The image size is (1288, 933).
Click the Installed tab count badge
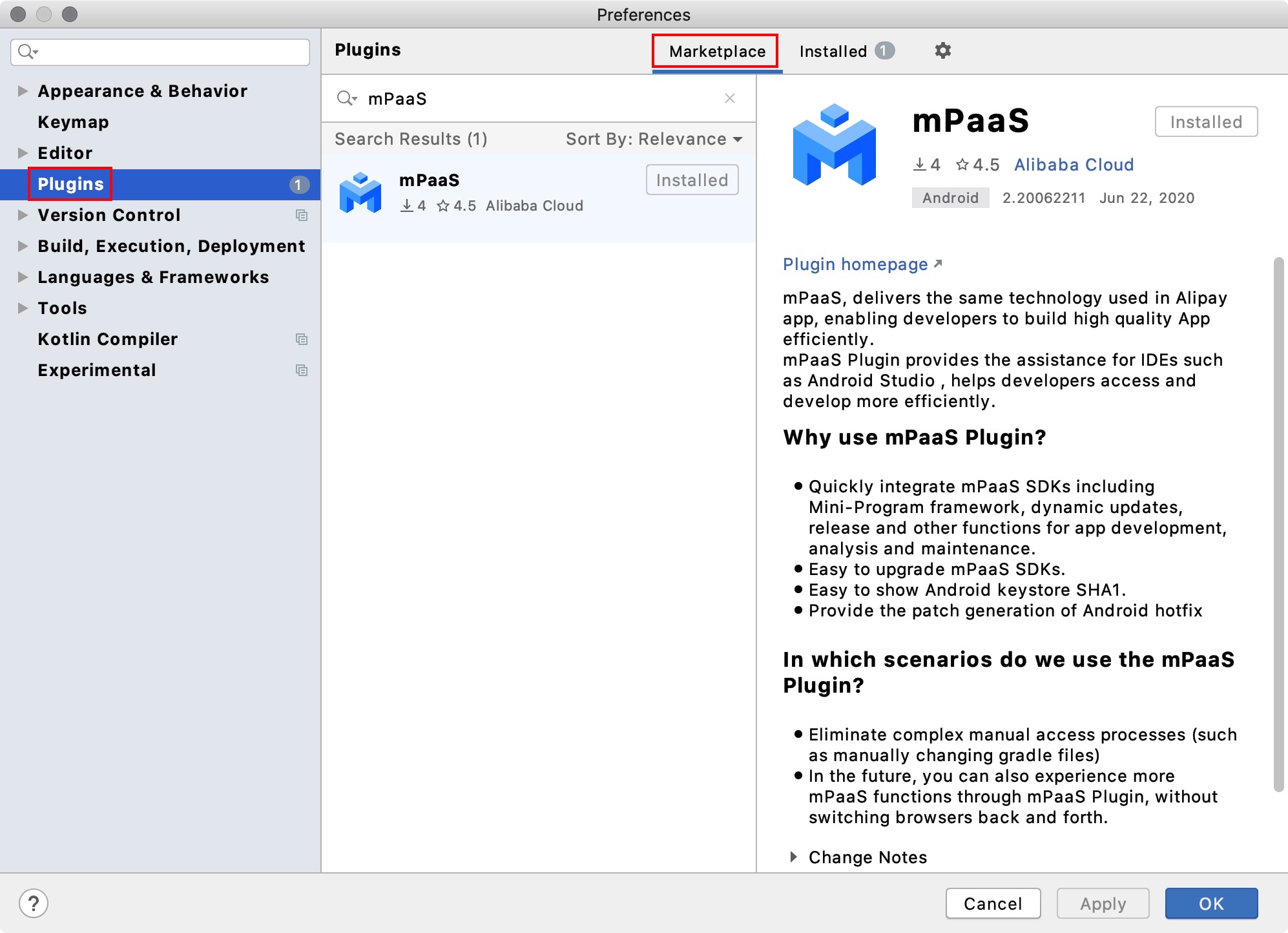click(884, 50)
